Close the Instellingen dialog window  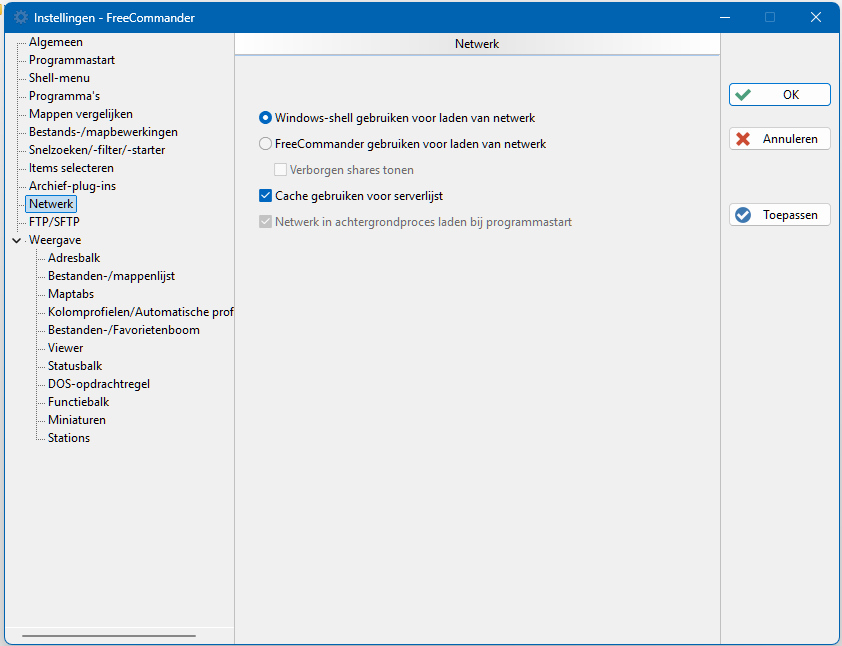tap(816, 17)
